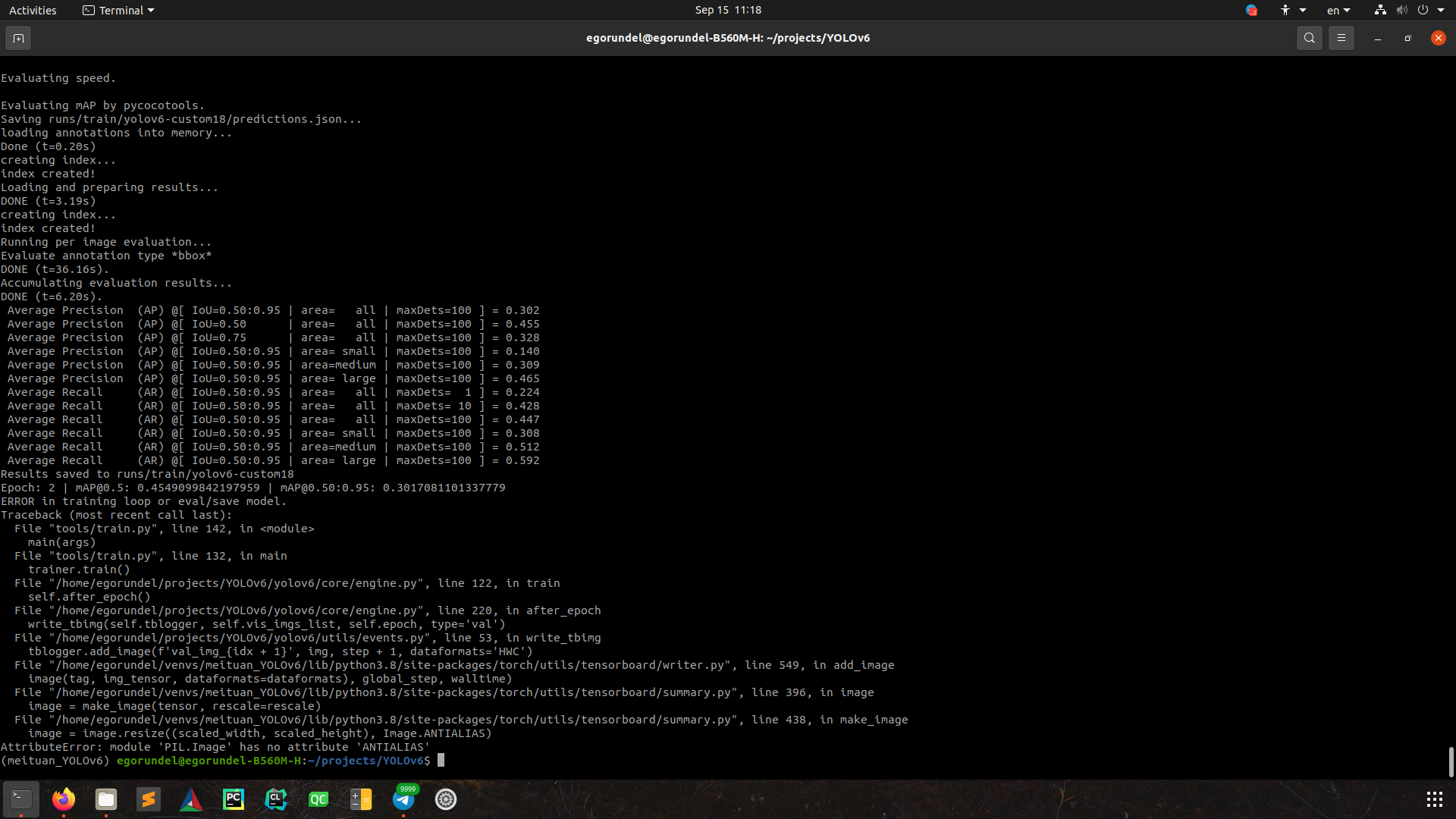Open the Terminal menu in the top bar
The width and height of the screenshot is (1456, 819).
coord(118,10)
